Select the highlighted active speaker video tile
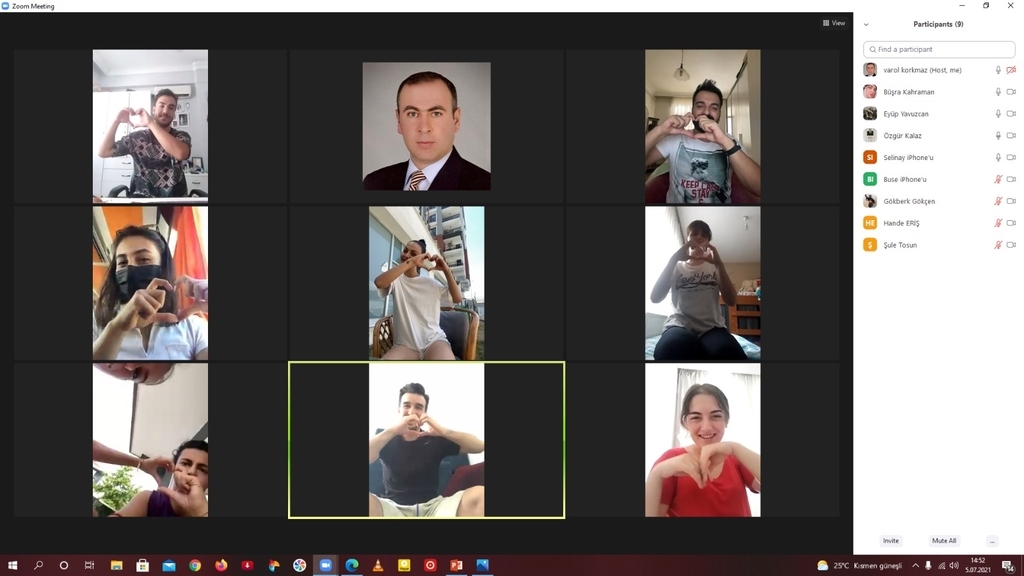1024x576 pixels. [x=426, y=440]
